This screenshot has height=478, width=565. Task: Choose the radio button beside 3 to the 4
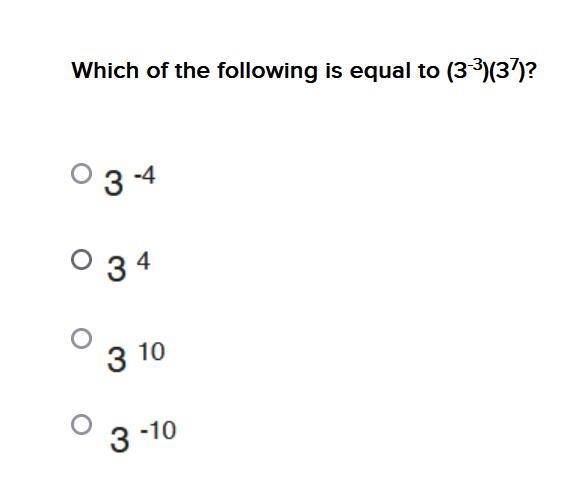point(81,259)
